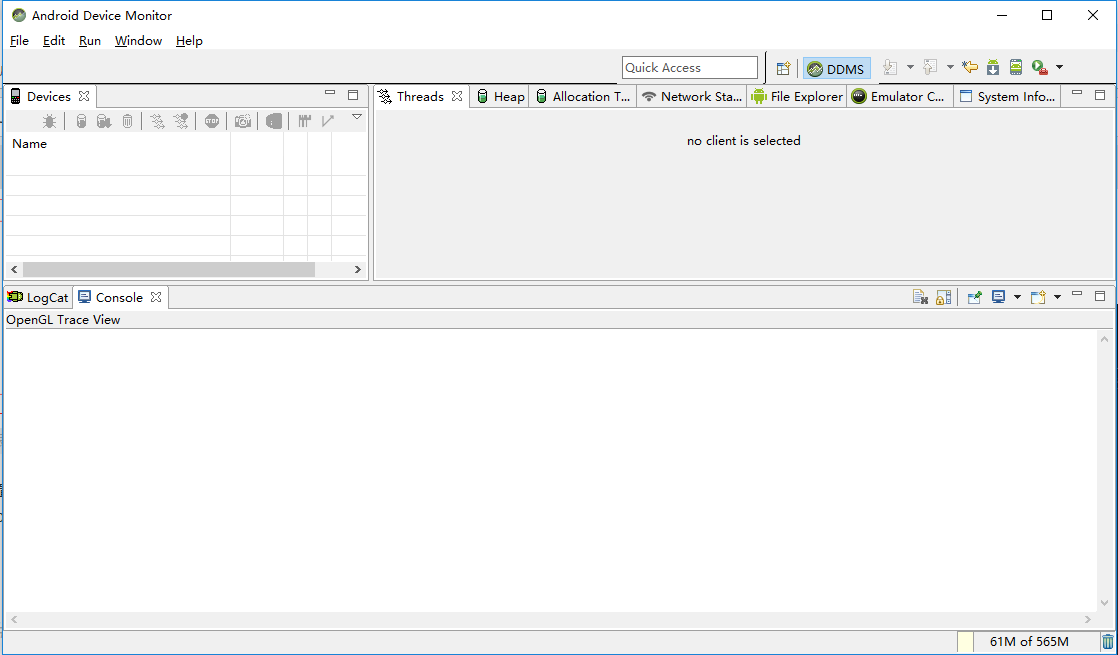The image size is (1118, 655).
Task: Click the Open Perspective icon
Action: click(784, 68)
